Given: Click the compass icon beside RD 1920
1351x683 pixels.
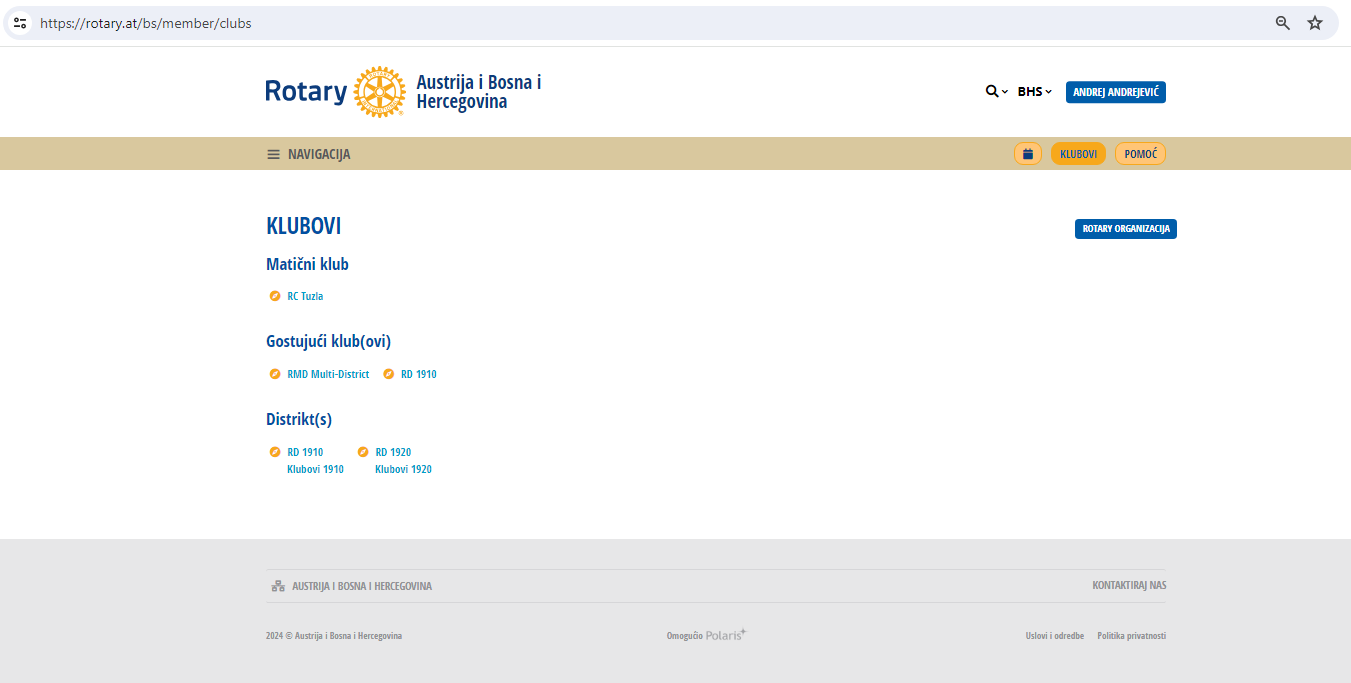Looking at the screenshot, I should [x=363, y=452].
